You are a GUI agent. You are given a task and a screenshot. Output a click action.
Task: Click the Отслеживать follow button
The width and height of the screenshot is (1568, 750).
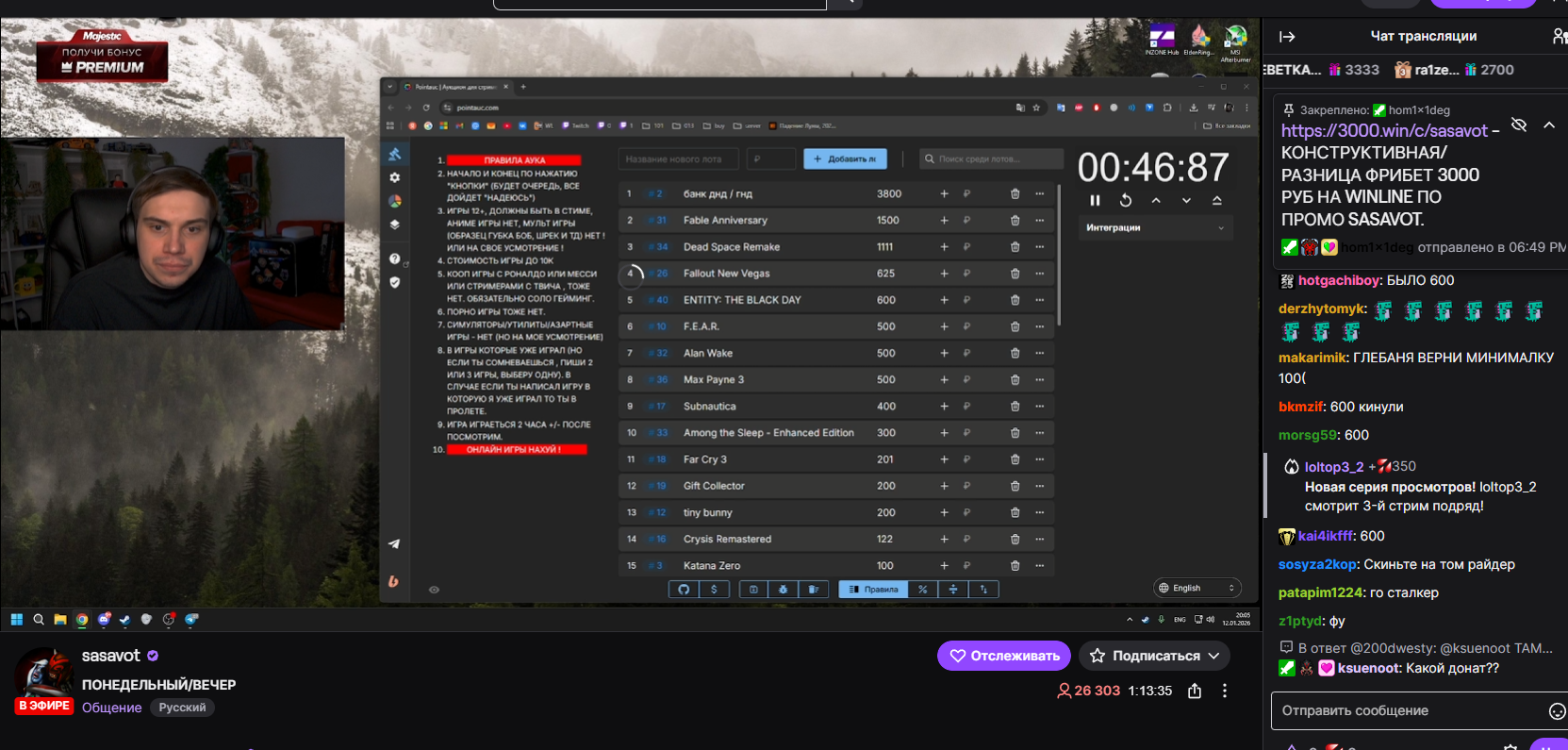point(1004,656)
